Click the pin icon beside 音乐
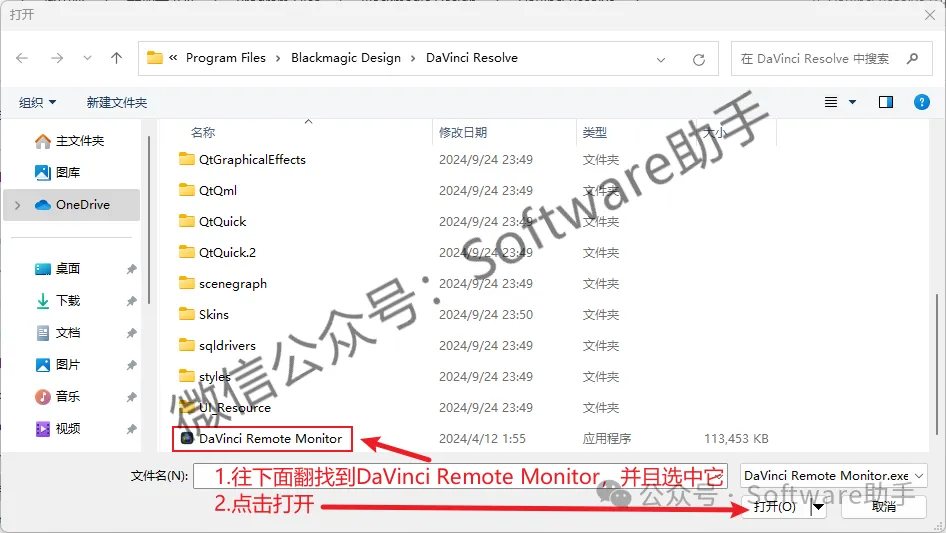Viewport: 946px width, 533px height. click(x=131, y=397)
